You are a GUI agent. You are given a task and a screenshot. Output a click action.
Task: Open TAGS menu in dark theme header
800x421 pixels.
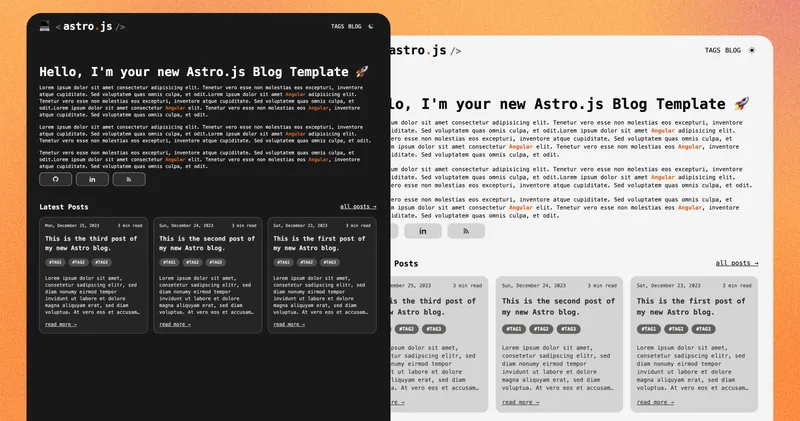coord(337,27)
